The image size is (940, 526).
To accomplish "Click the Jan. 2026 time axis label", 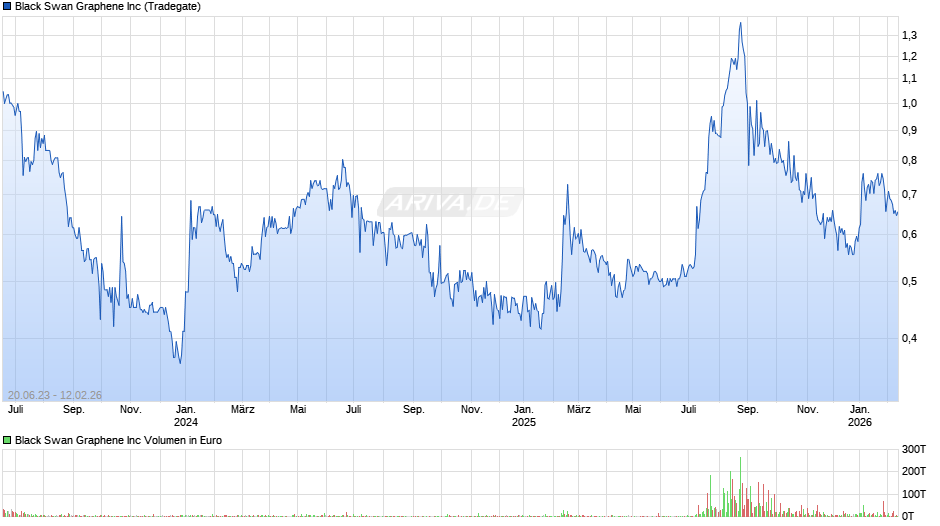I will tap(860, 416).
